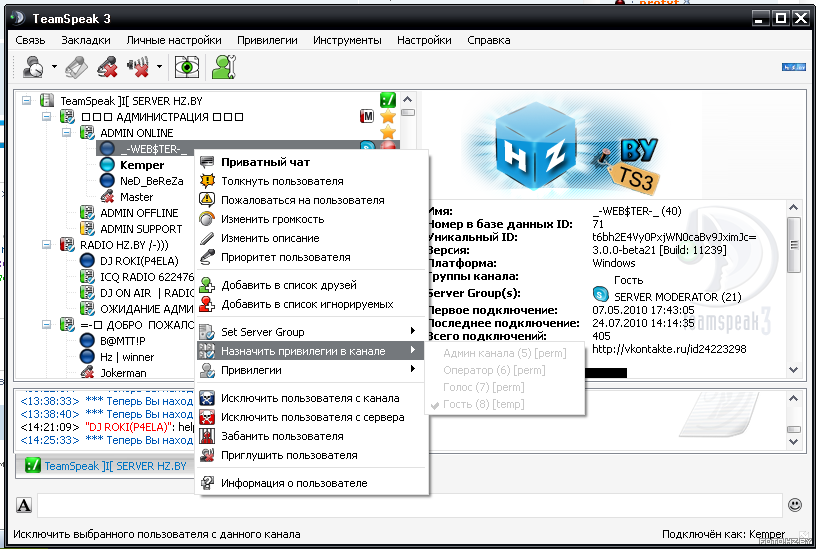Click the Изменить громкость volume icon
The image size is (816, 549).
[x=207, y=219]
